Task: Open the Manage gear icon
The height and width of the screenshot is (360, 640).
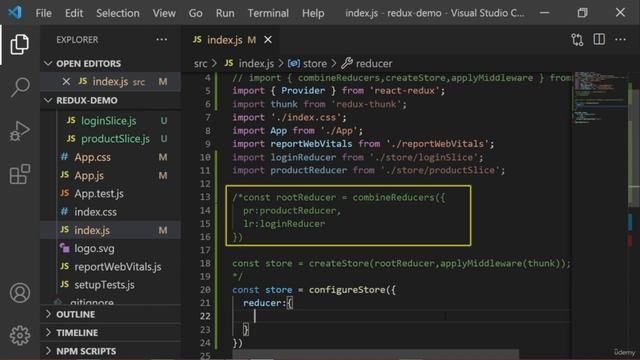Action: 20,336
